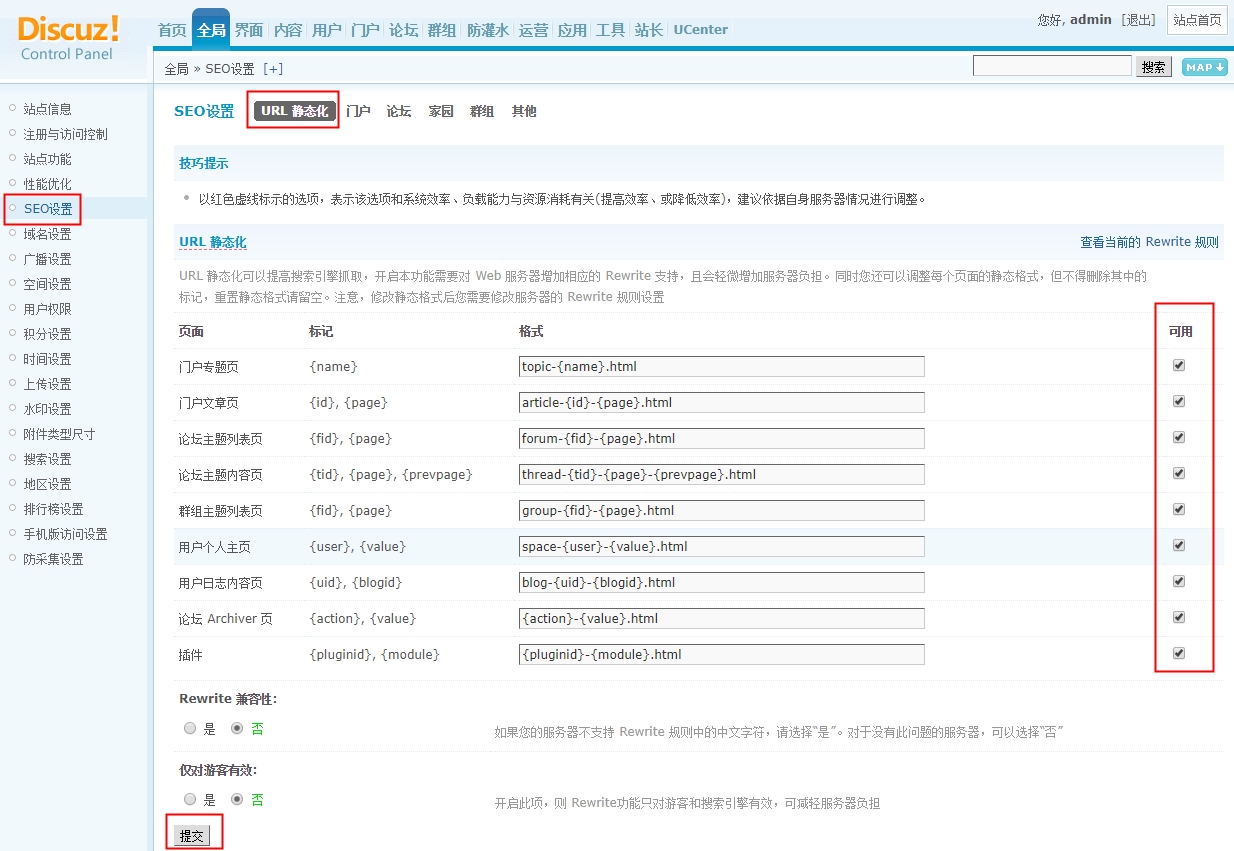The width and height of the screenshot is (1234, 851).
Task: Click the 搜索 search button
Action: pyautogui.click(x=1153, y=67)
